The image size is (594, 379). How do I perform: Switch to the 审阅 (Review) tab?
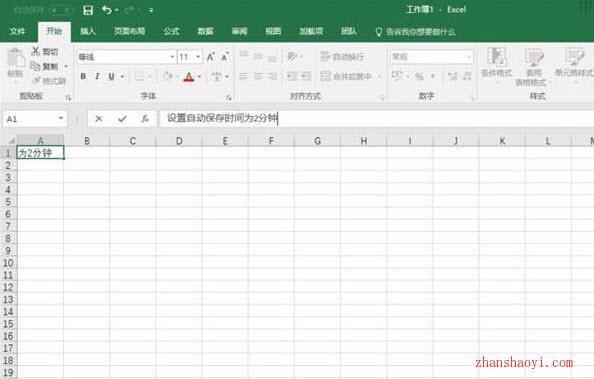[x=239, y=31]
